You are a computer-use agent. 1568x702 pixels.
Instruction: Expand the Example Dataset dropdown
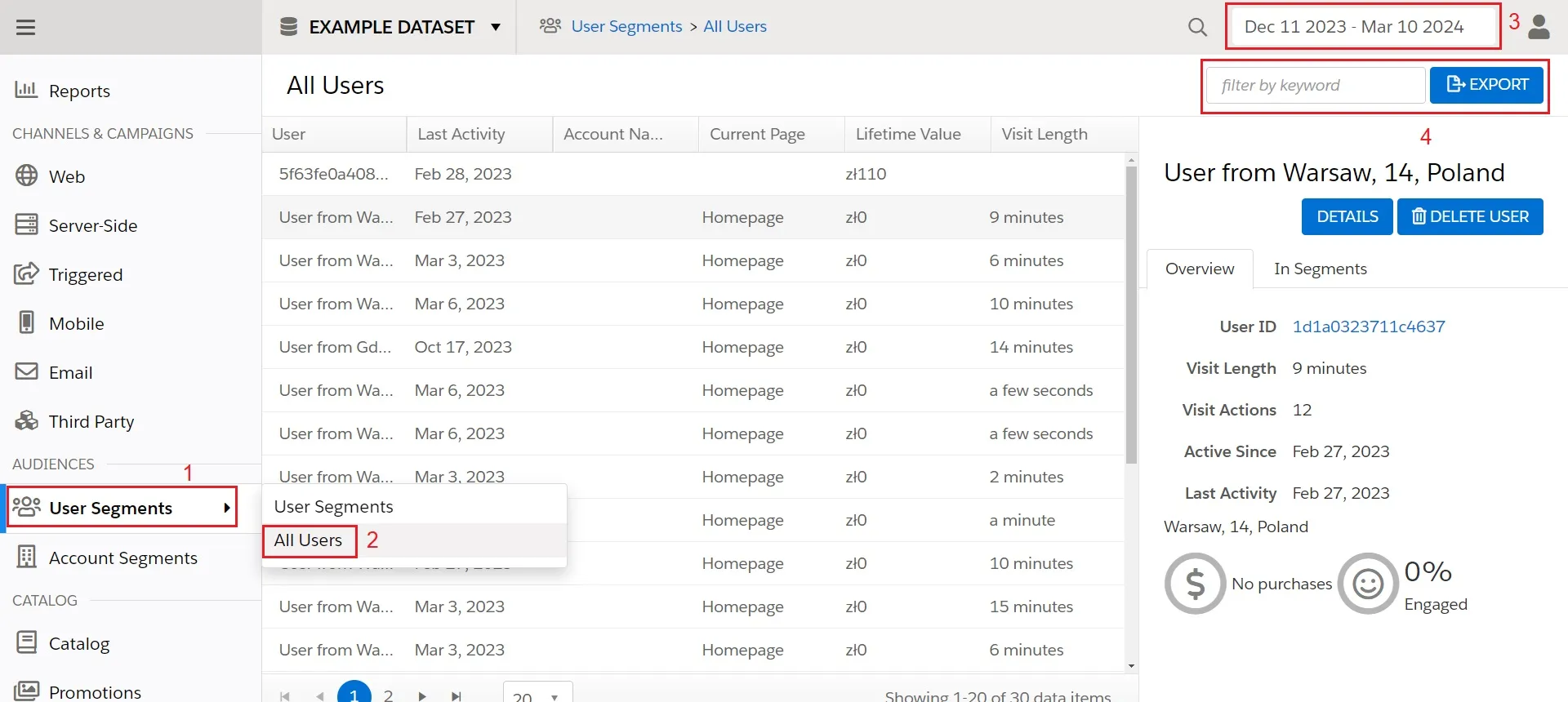point(495,27)
